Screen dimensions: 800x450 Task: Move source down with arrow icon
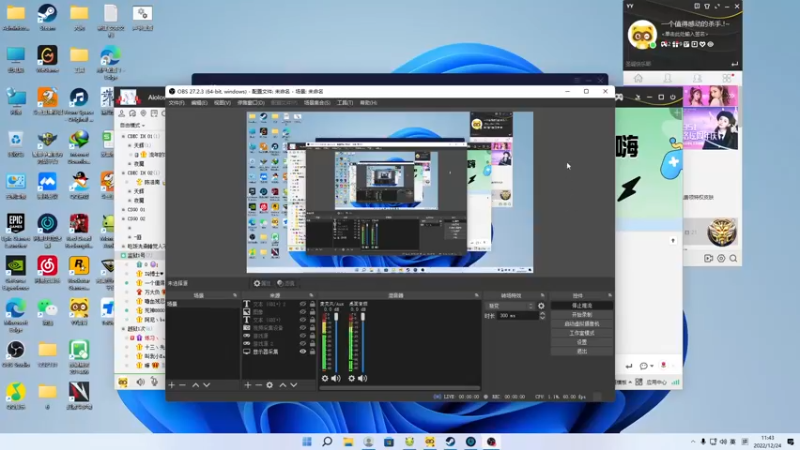pos(294,385)
